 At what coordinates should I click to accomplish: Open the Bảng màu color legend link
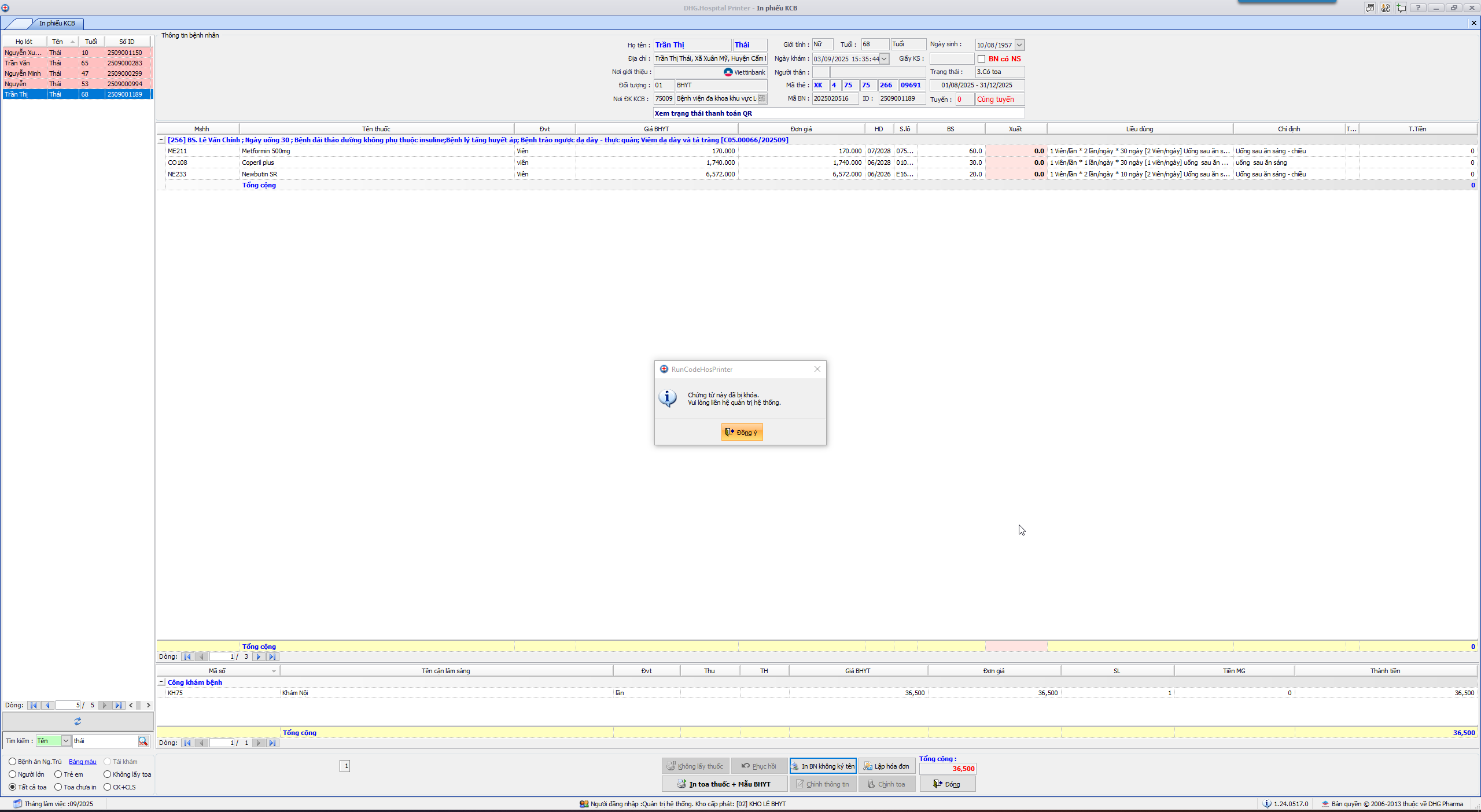coord(82,762)
